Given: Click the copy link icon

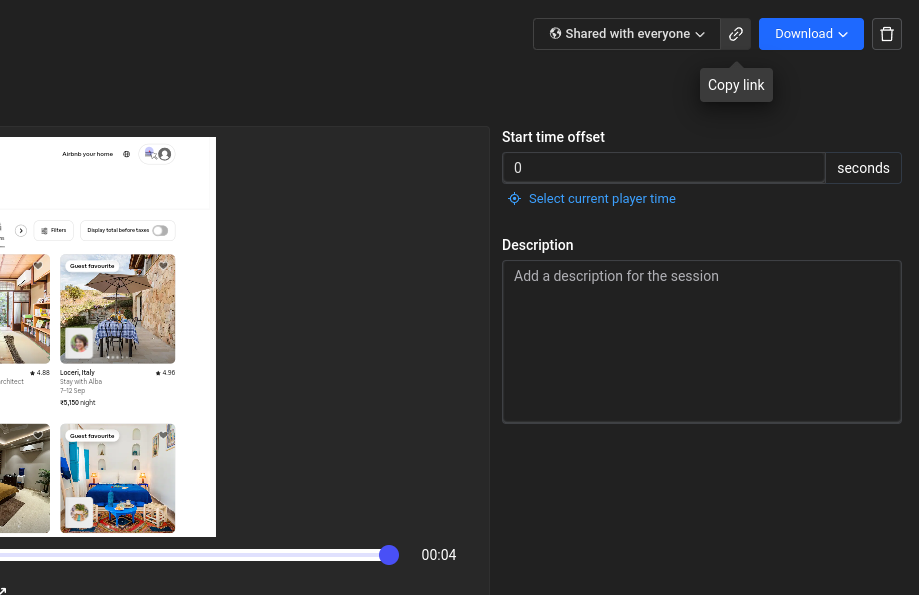Looking at the screenshot, I should (x=736, y=34).
